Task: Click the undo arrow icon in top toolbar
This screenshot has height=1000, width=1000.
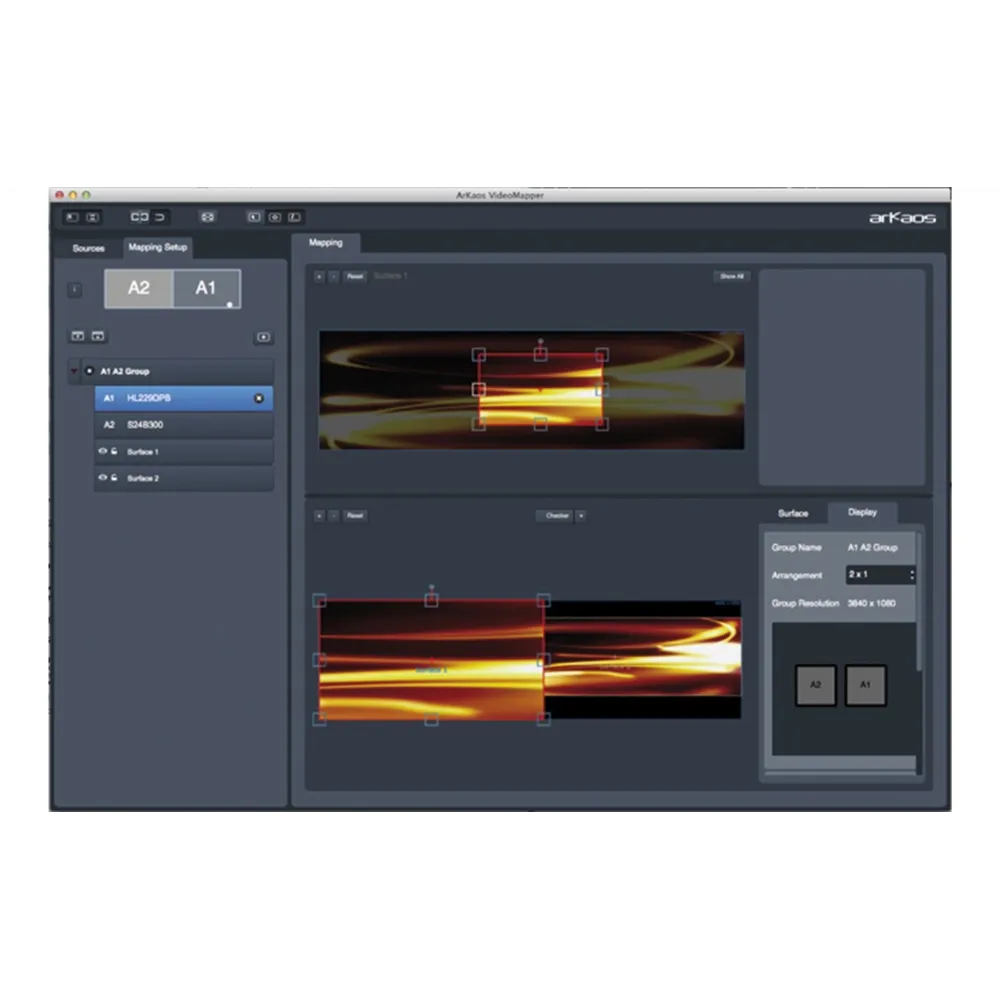Action: pyautogui.click(x=160, y=217)
